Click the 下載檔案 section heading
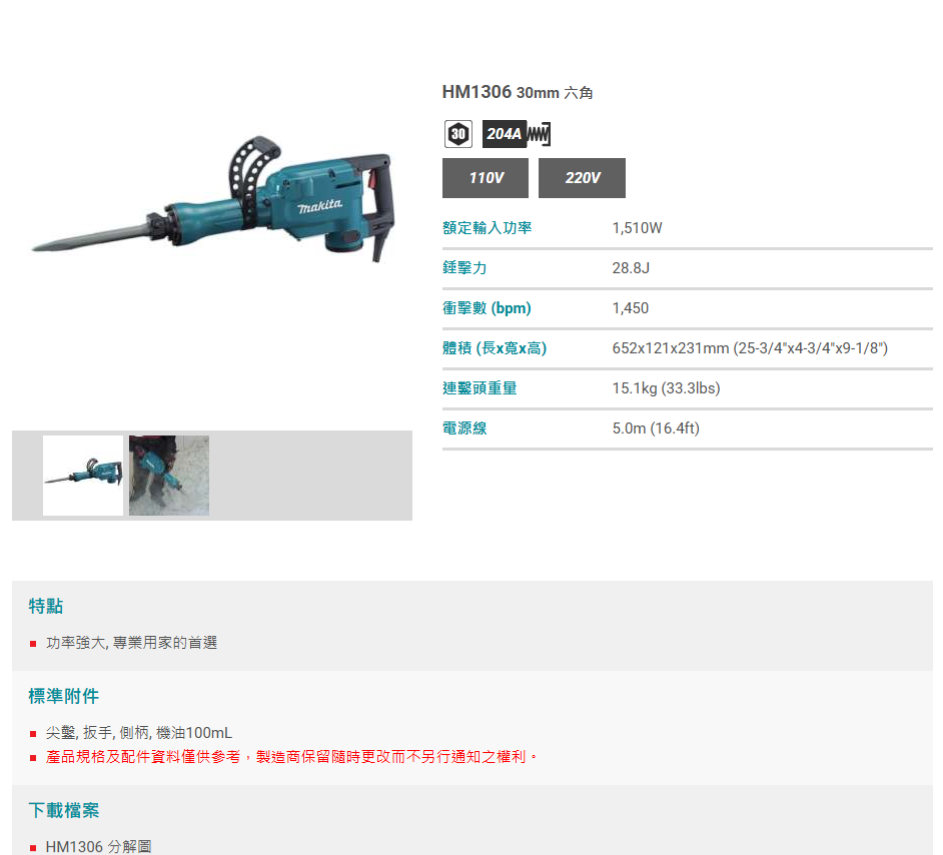 click(x=64, y=811)
